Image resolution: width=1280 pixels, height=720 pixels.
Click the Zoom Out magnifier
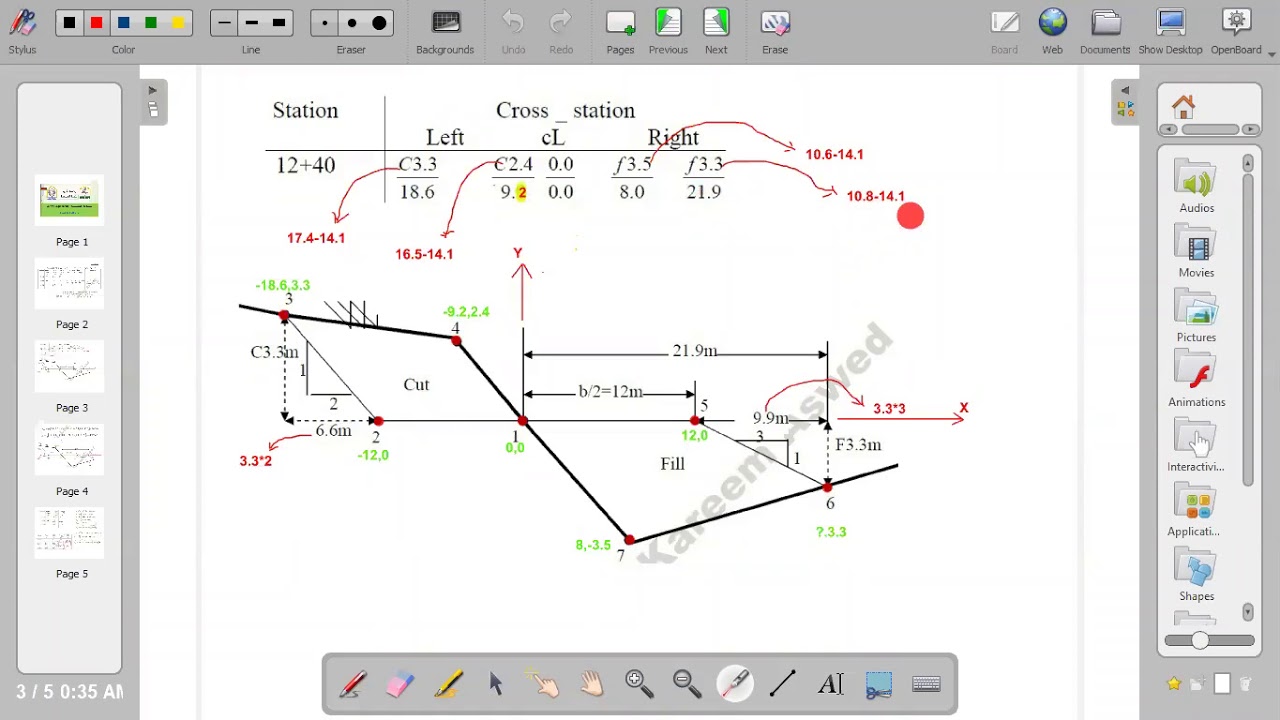pyautogui.click(x=687, y=684)
